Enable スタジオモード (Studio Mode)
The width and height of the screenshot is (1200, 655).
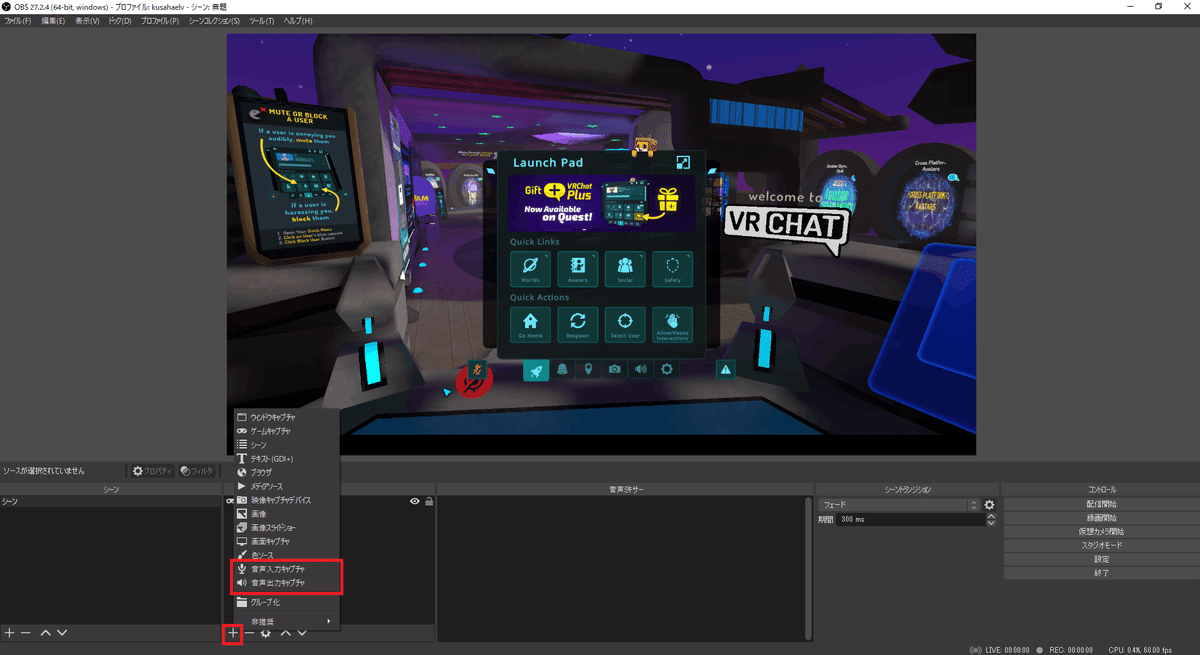tap(1099, 545)
